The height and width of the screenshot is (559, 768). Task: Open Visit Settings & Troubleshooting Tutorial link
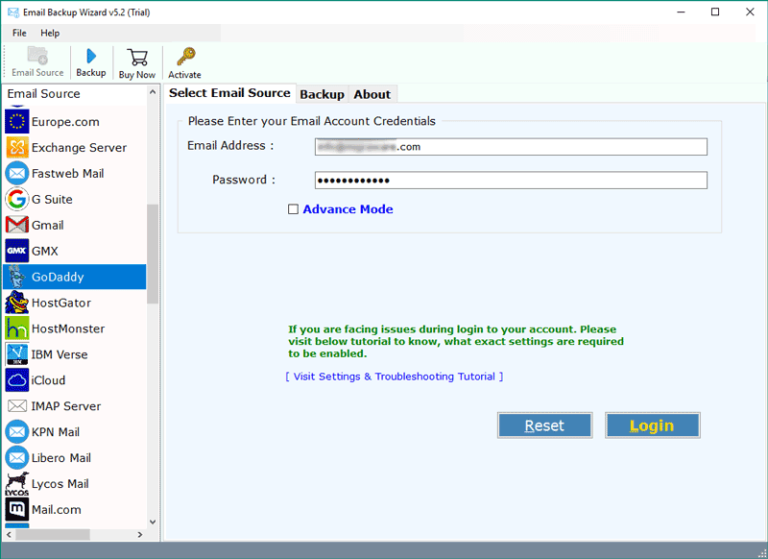(x=394, y=376)
